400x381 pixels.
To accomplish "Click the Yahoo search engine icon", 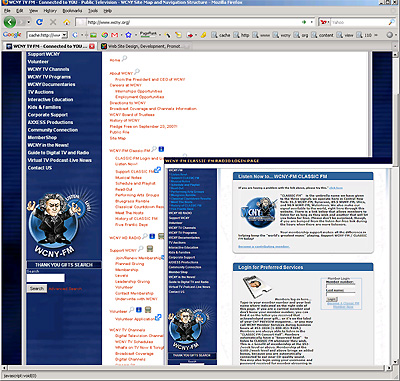I will click(x=323, y=22).
